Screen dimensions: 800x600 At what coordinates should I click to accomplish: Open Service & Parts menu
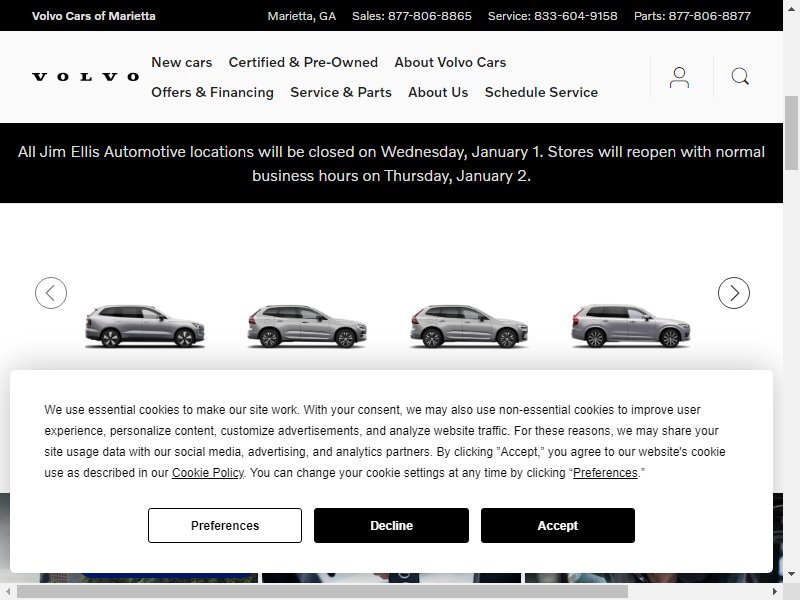[x=341, y=92]
